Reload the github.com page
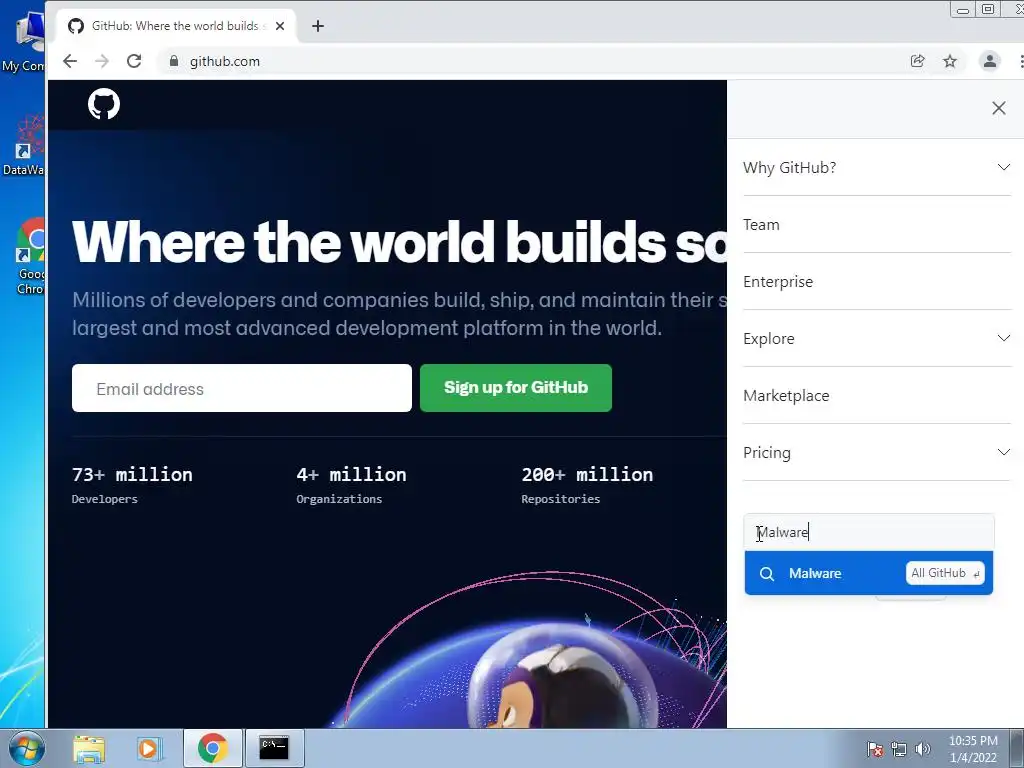 pos(134,61)
